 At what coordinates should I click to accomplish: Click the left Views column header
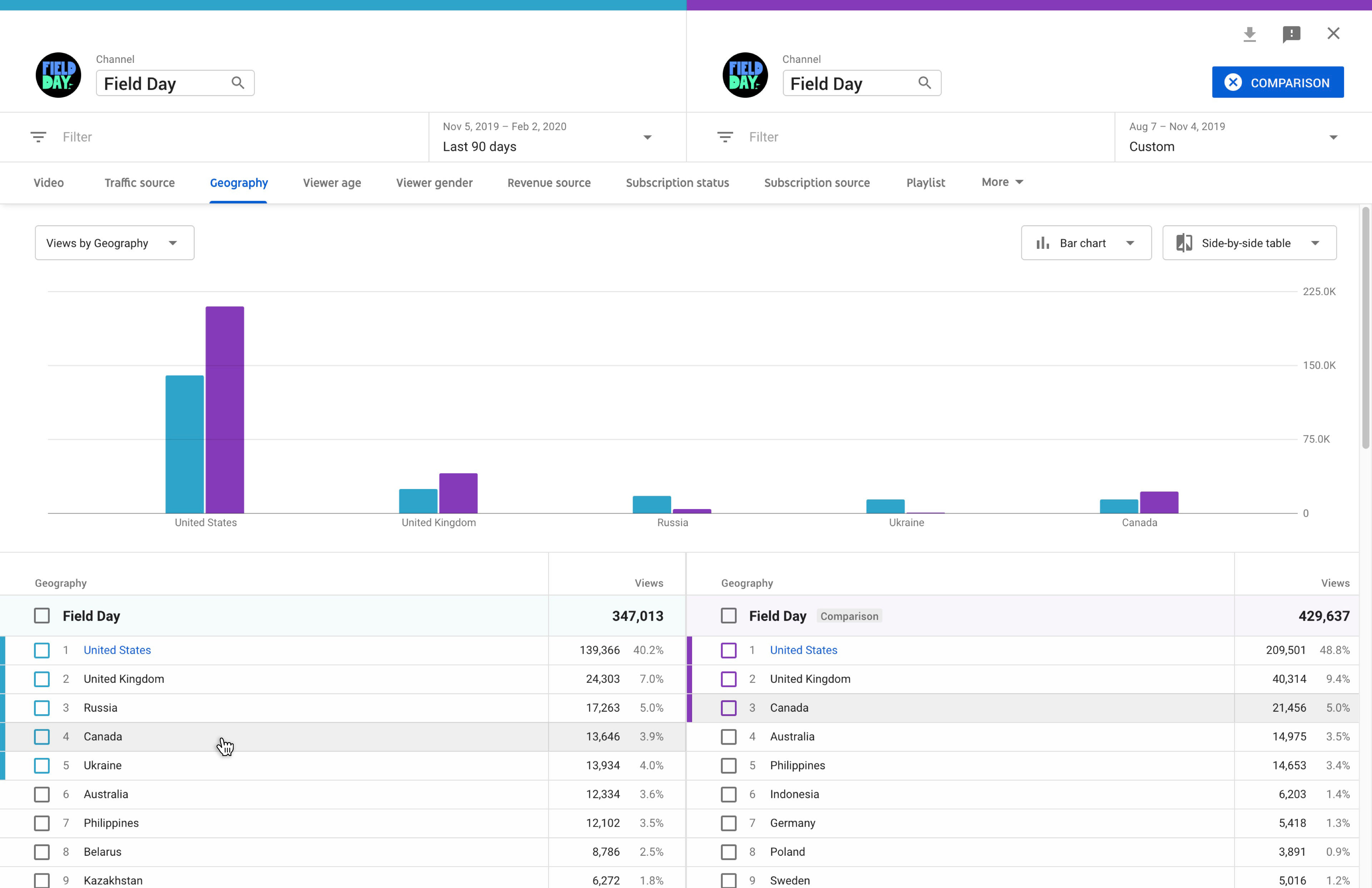click(x=649, y=583)
